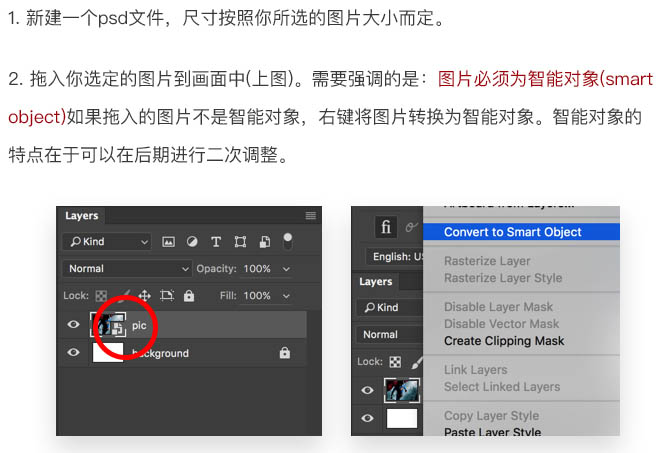The height and width of the screenshot is (453, 658).
Task: Choose Disable Vector Mask entry
Action: (501, 324)
